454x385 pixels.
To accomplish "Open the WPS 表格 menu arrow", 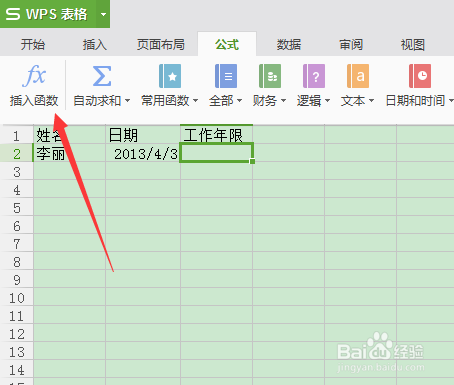I will (x=103, y=14).
